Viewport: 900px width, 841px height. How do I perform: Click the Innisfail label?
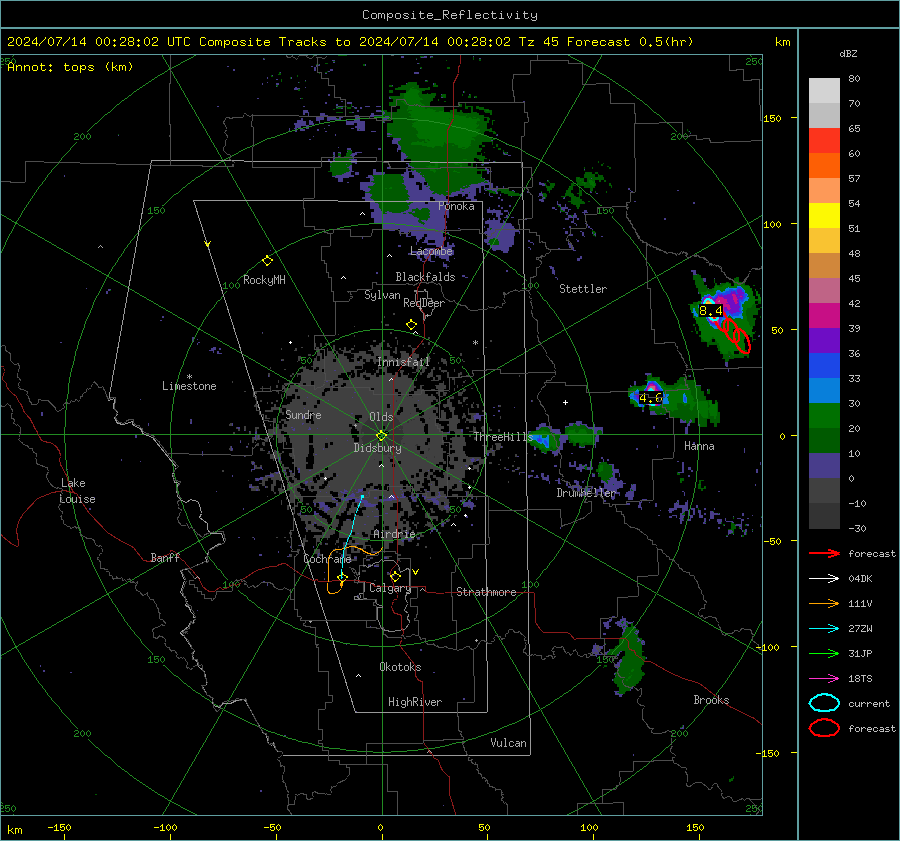[x=403, y=362]
